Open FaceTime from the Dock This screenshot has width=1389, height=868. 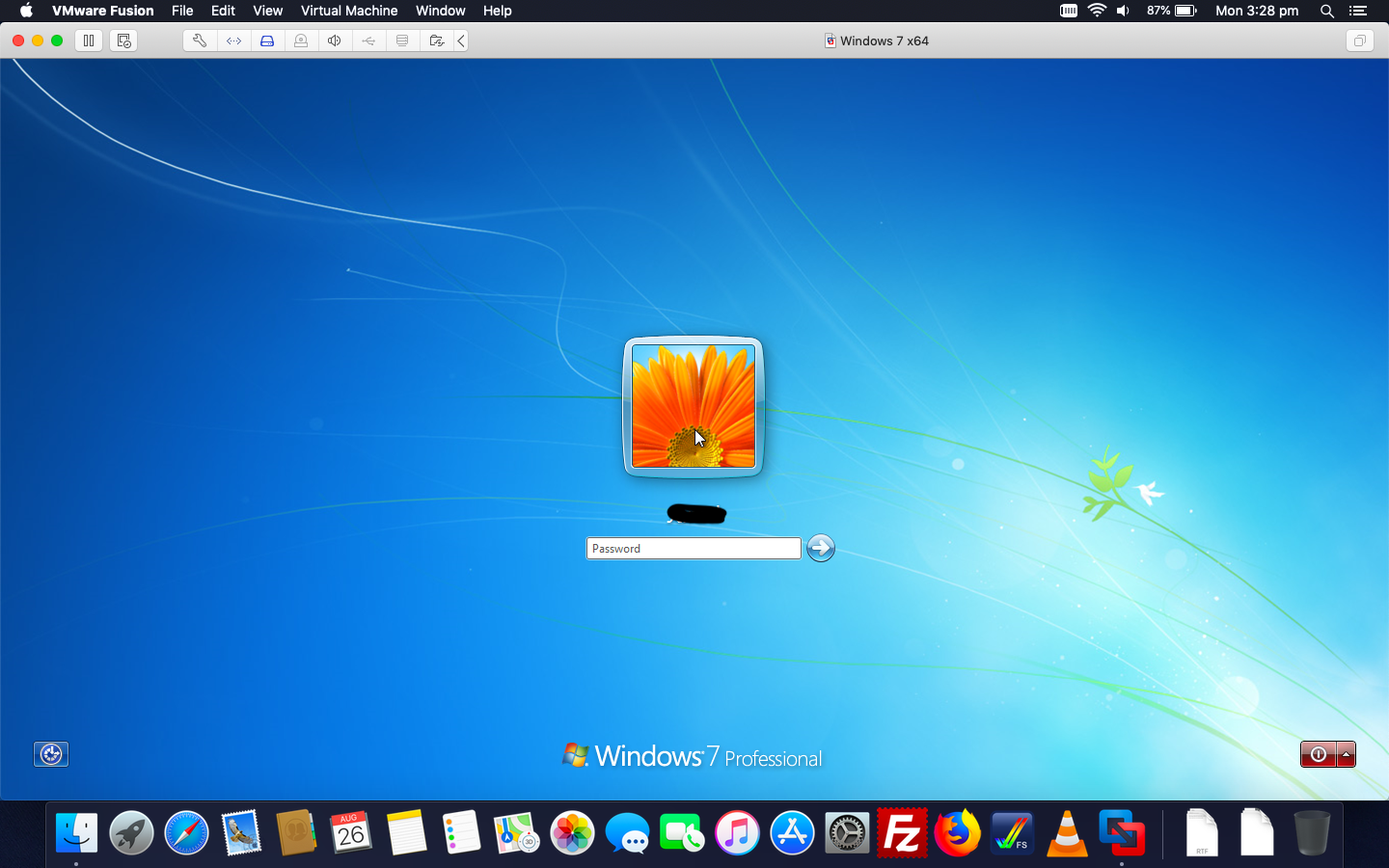[682, 832]
